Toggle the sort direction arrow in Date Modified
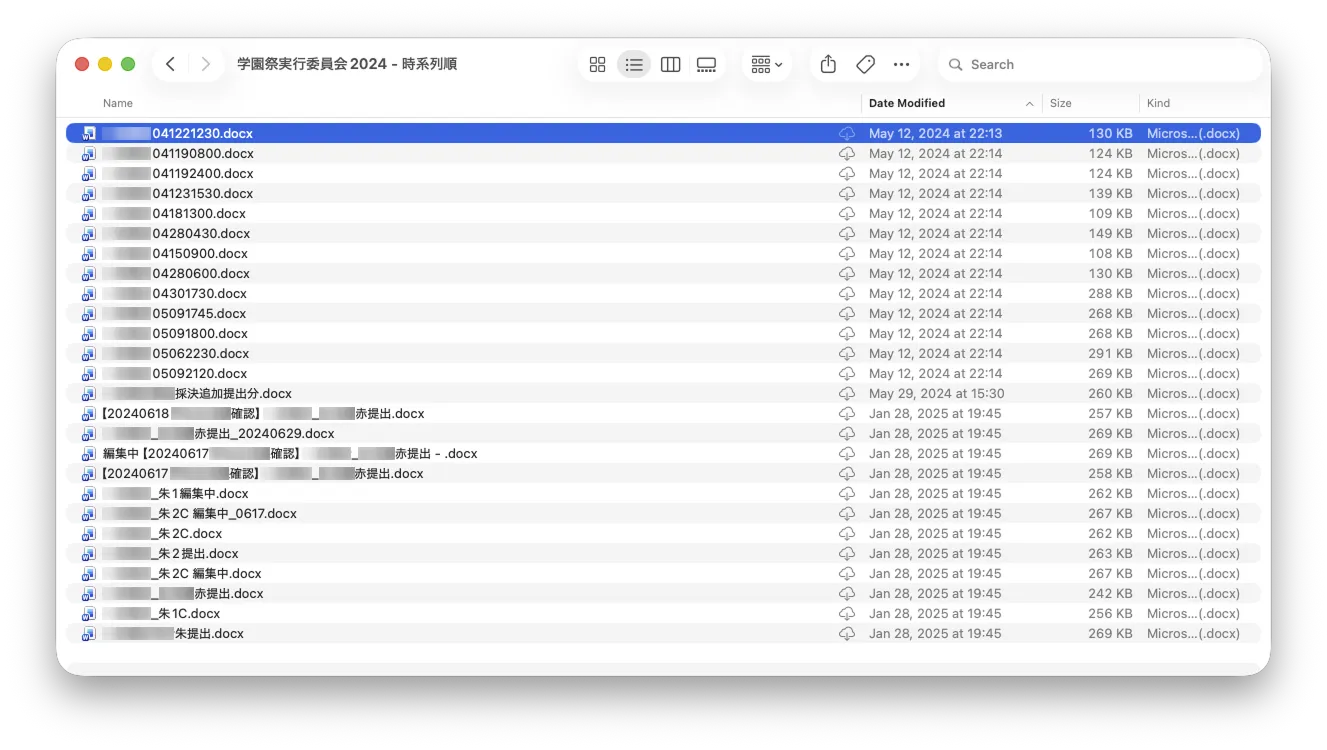 click(1030, 104)
